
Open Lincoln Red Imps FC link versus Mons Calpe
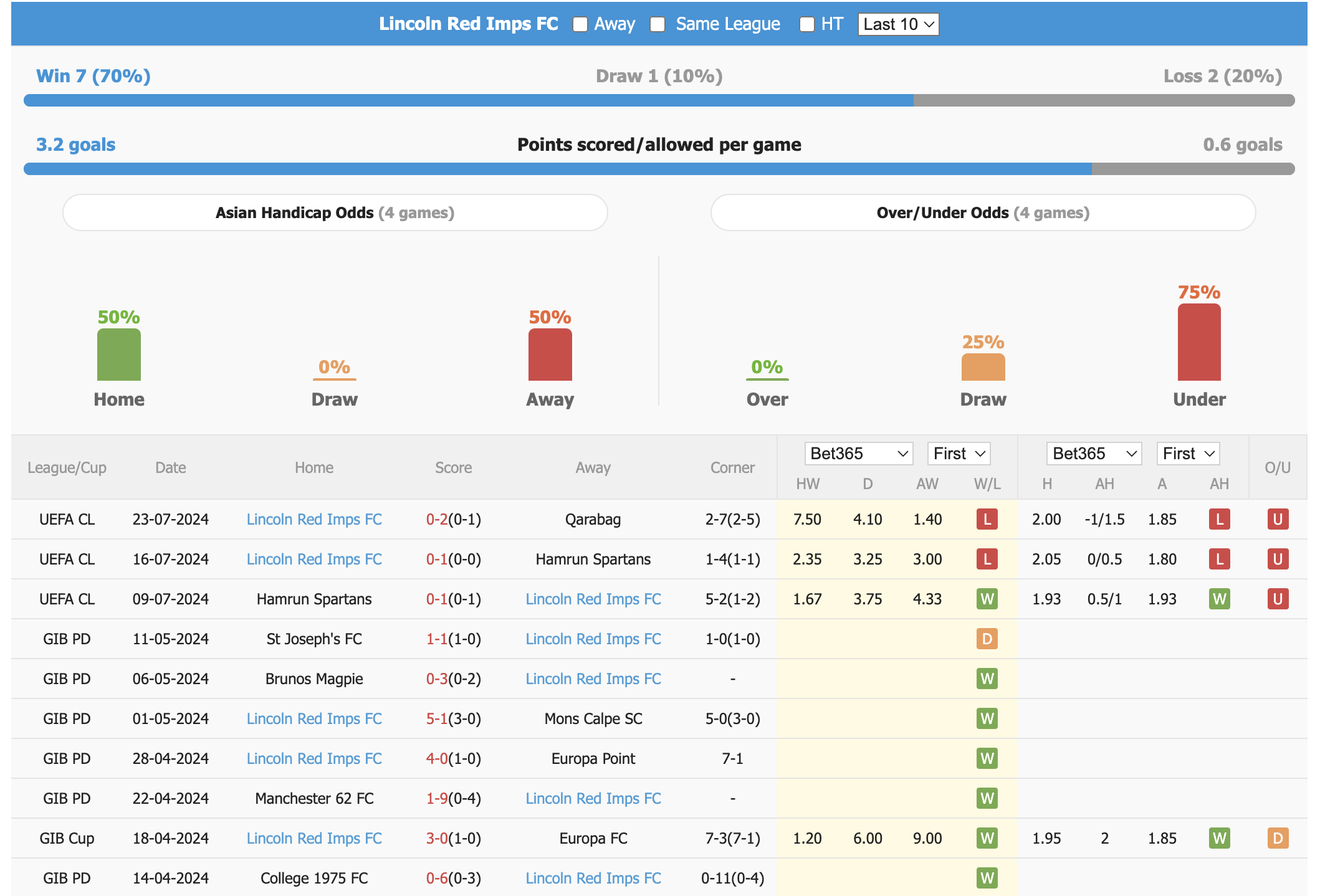[314, 718]
